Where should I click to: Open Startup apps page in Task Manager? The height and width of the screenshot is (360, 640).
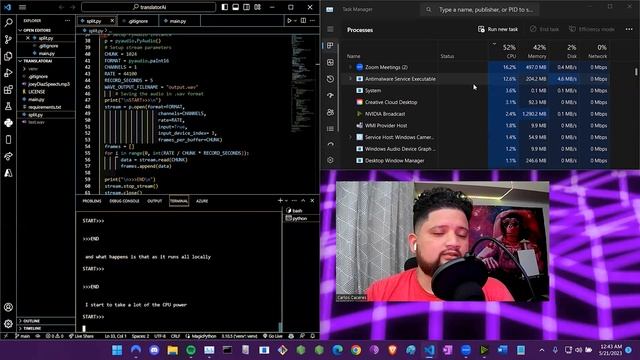(x=330, y=95)
